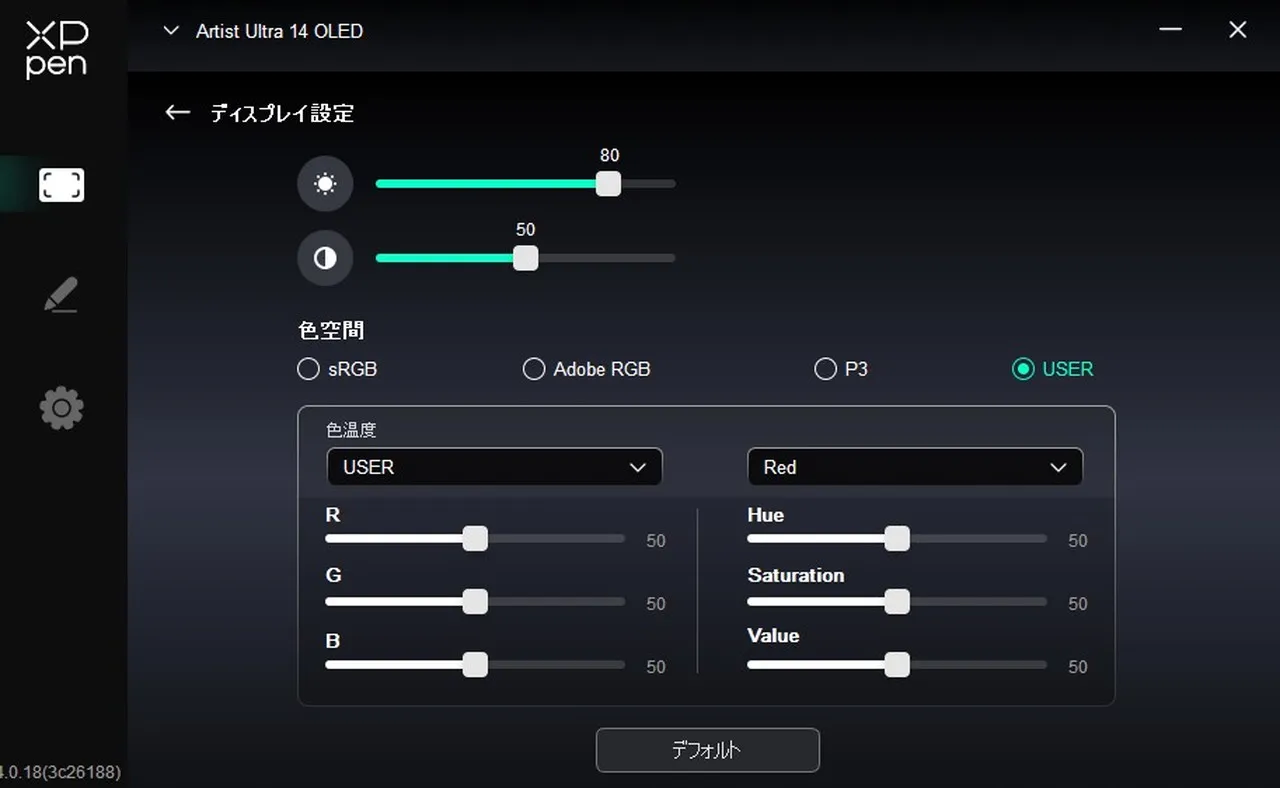Screen dimensions: 1280x788
Task: Select the P3 color space
Action: pos(841,369)
